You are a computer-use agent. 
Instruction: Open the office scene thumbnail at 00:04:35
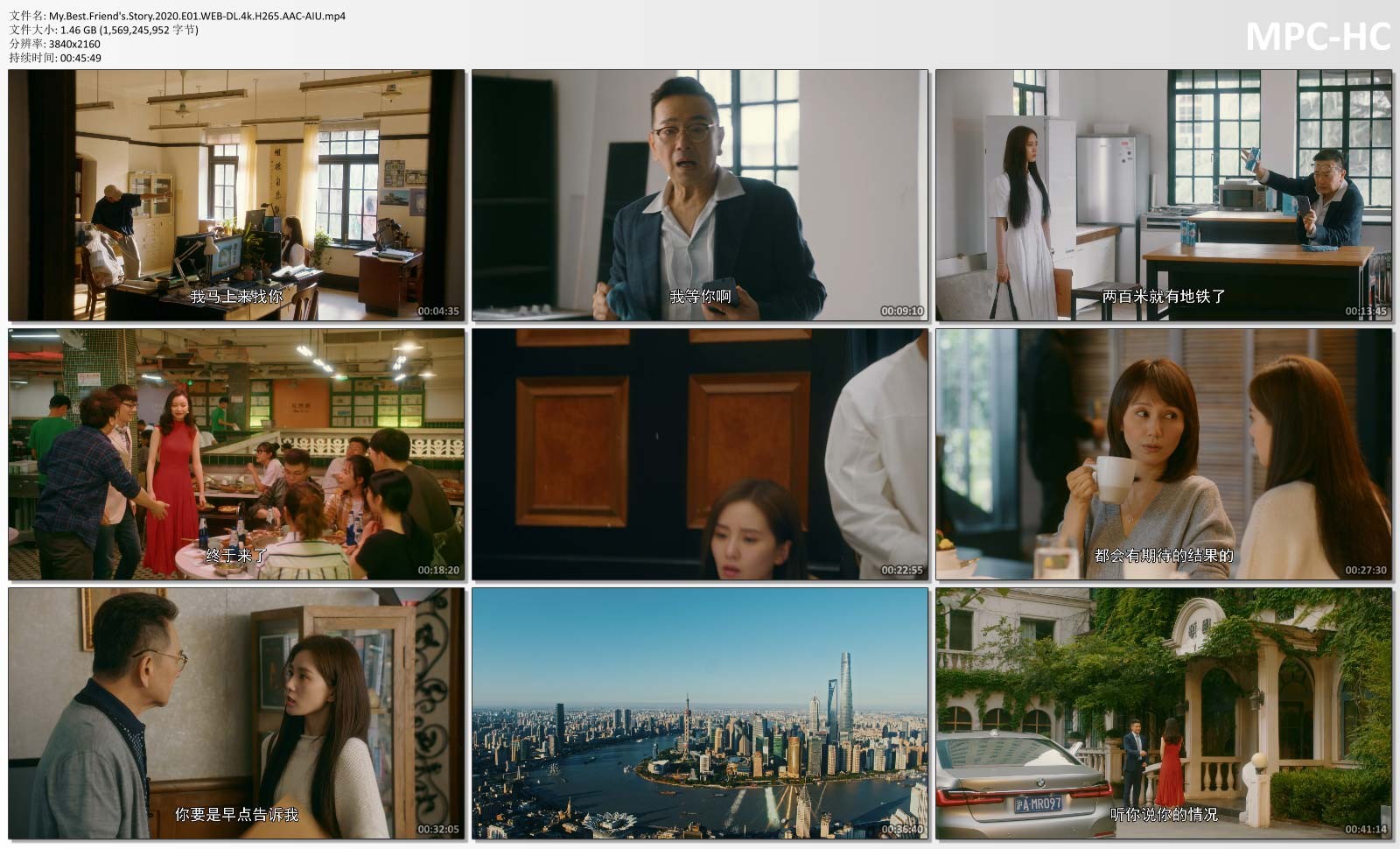point(236,194)
